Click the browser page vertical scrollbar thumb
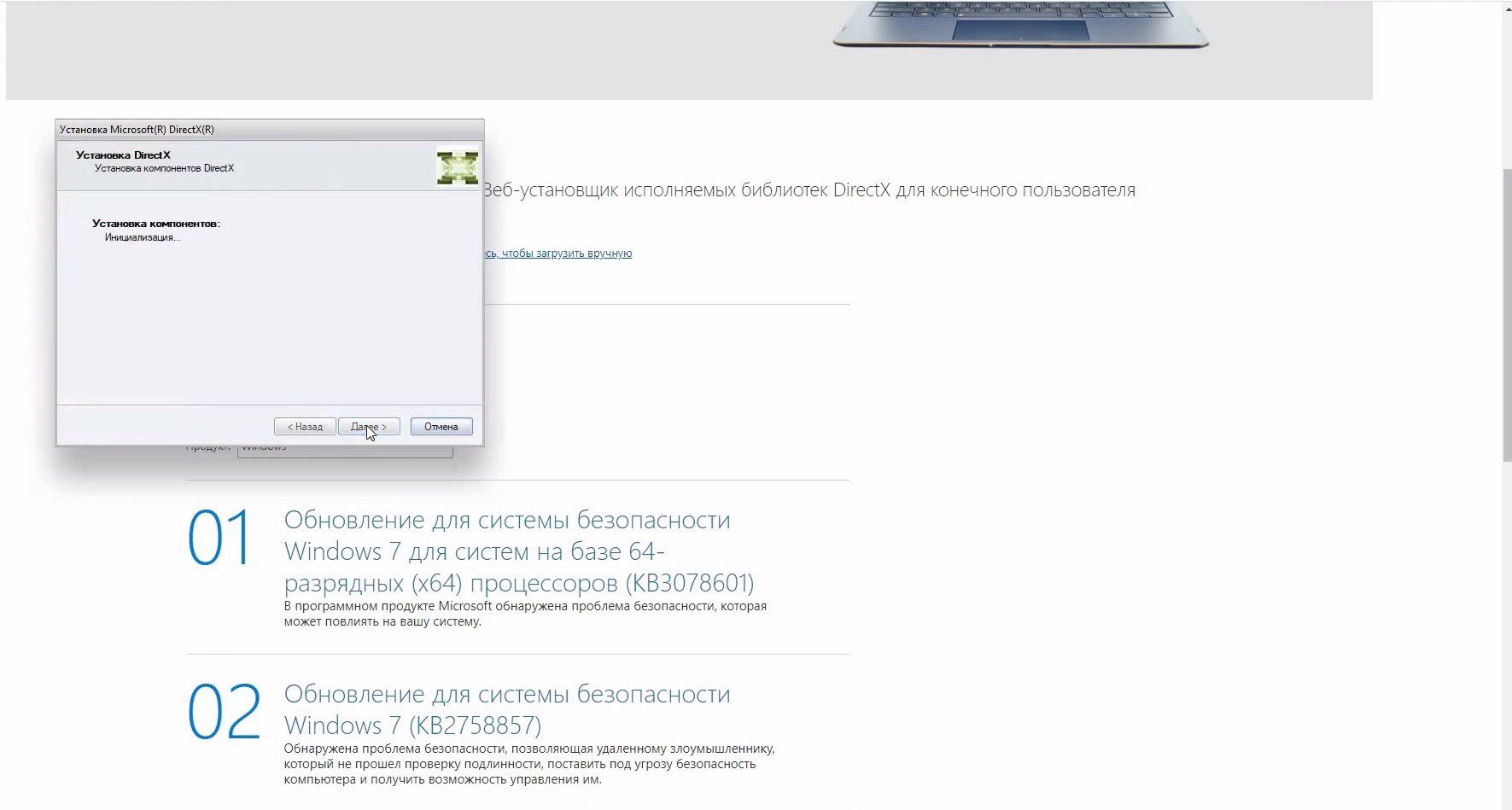This screenshot has width=1512, height=810. pyautogui.click(x=1507, y=316)
